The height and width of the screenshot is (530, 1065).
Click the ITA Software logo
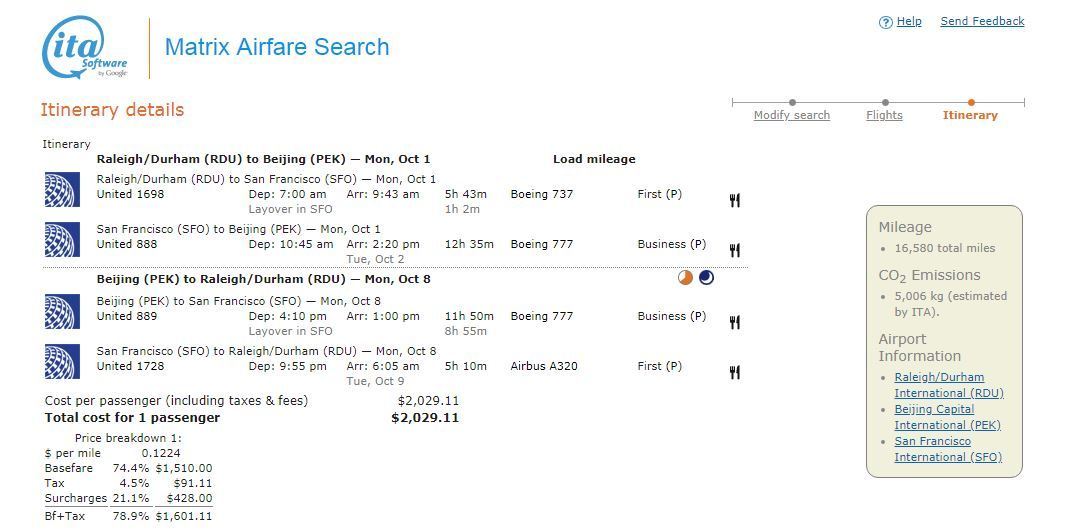coord(85,48)
